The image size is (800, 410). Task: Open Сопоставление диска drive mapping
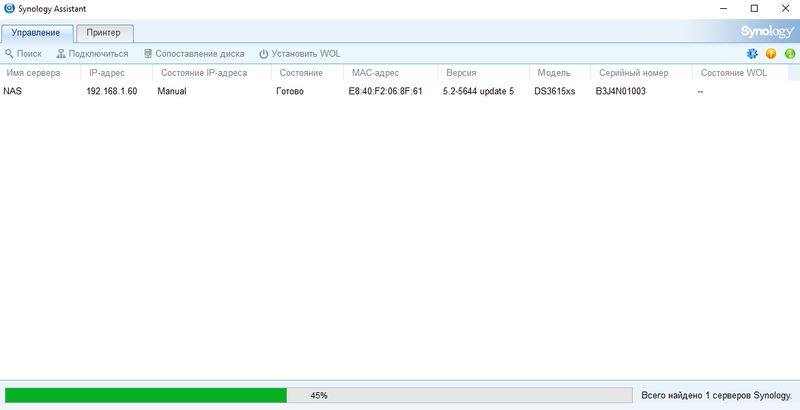coord(194,54)
